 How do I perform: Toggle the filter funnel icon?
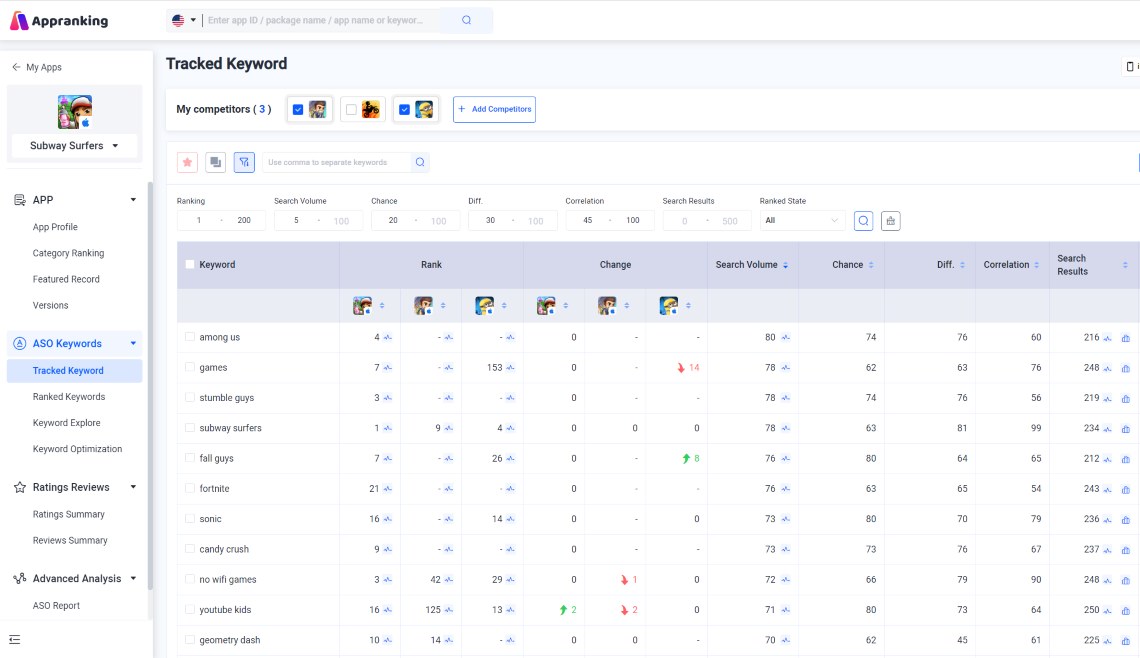244,162
